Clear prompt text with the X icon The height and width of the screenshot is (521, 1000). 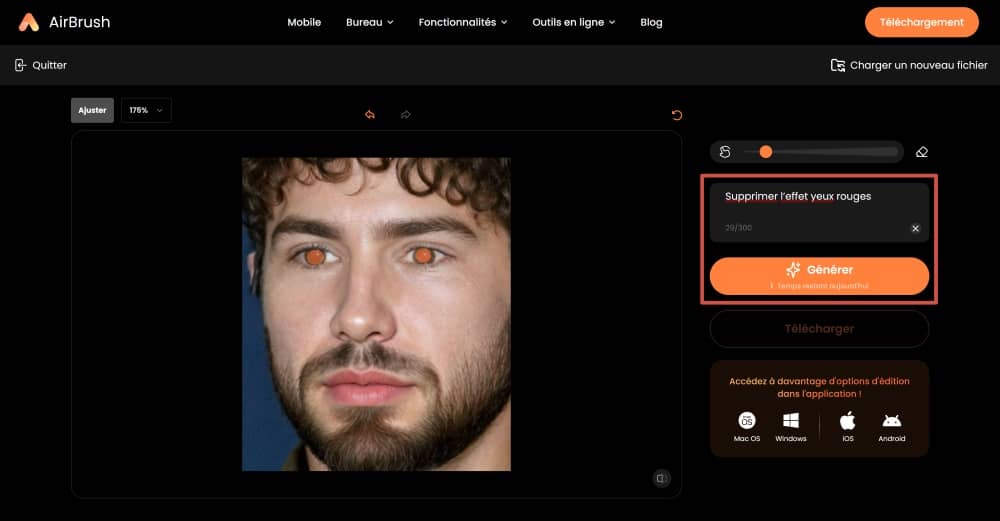[915, 228]
